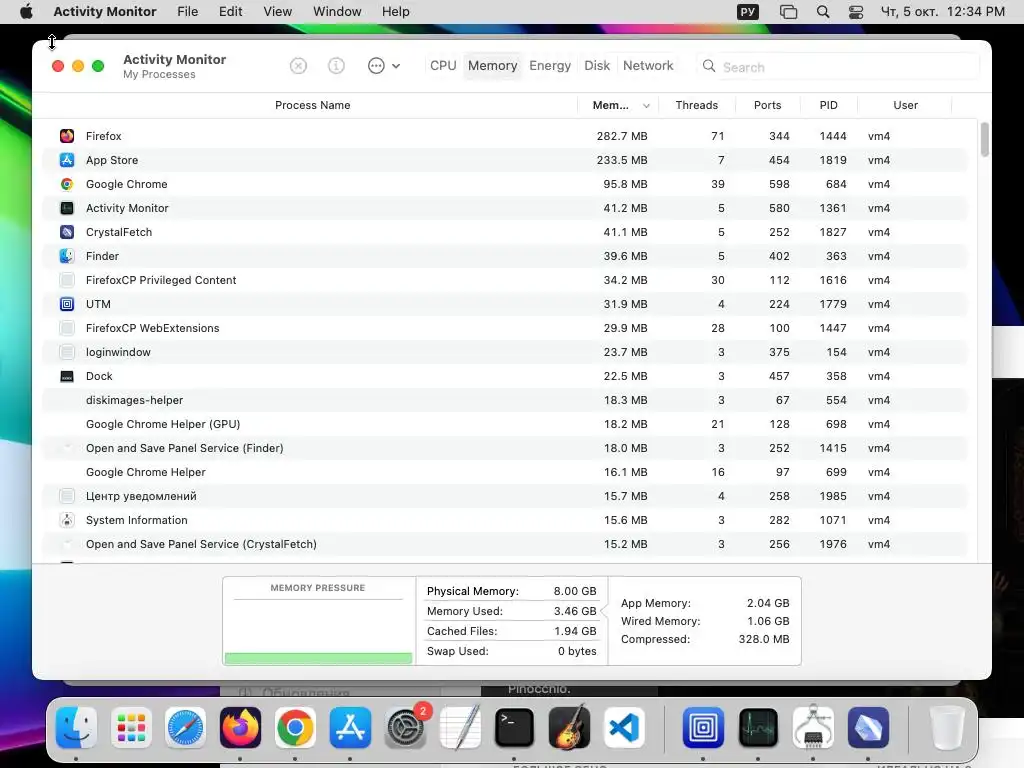1024x768 pixels.
Task: Sort by the Ports column header
Action: point(767,105)
